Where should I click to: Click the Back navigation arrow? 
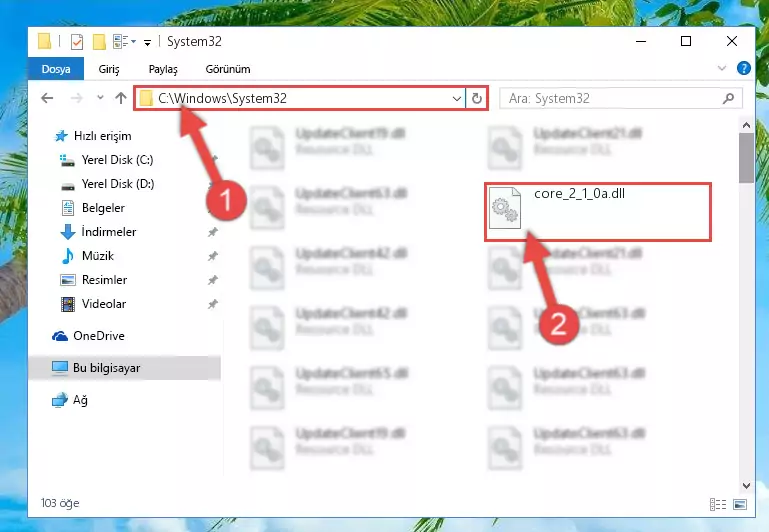point(47,98)
